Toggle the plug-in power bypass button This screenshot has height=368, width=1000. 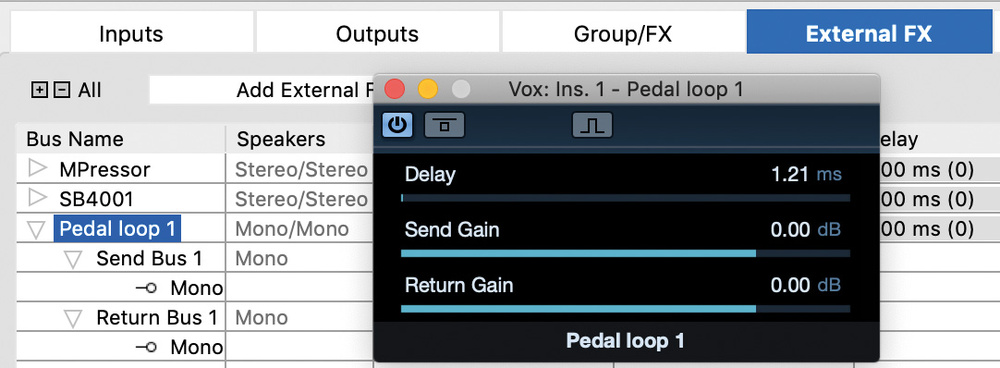397,124
